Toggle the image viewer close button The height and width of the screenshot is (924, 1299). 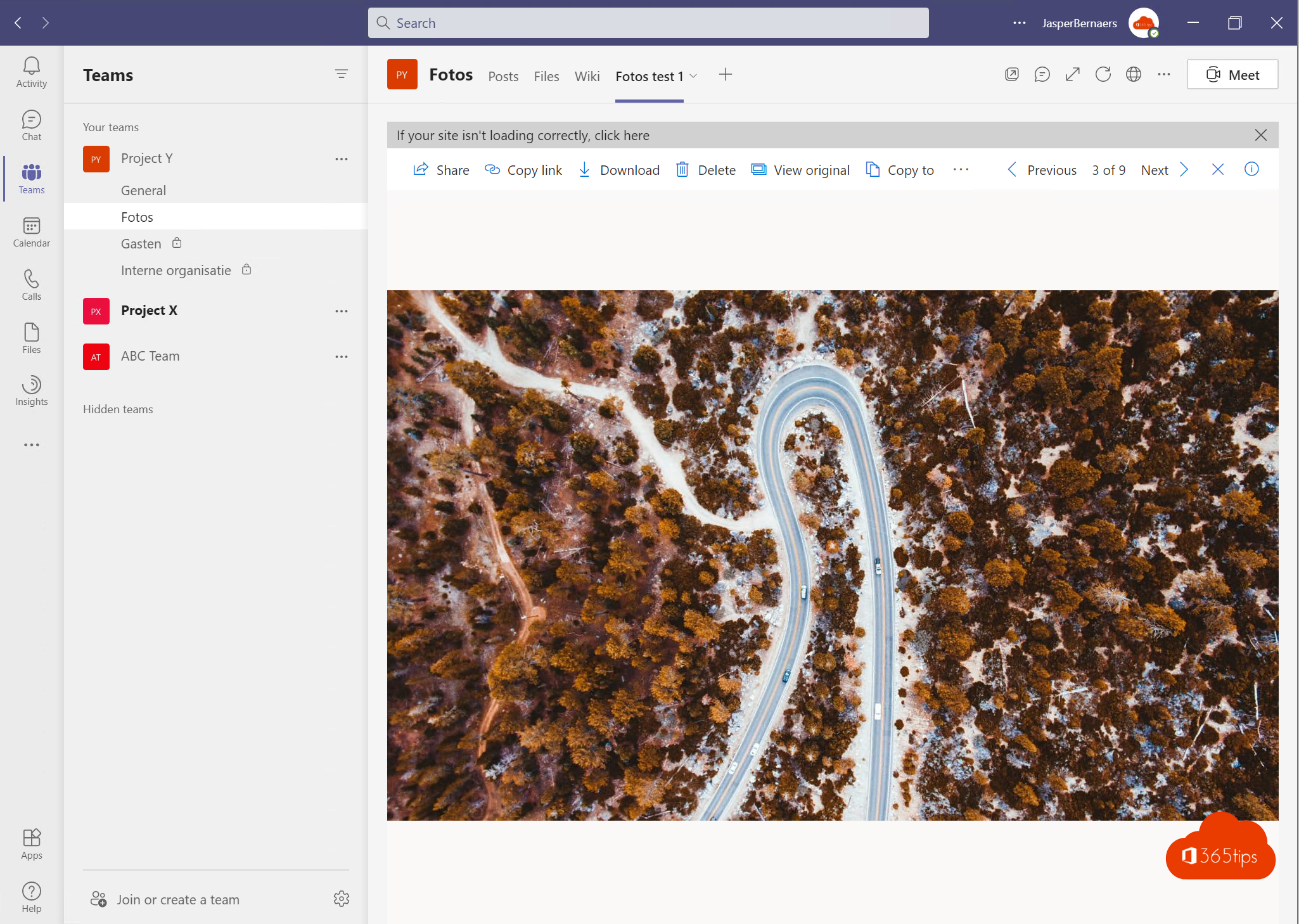(1218, 169)
